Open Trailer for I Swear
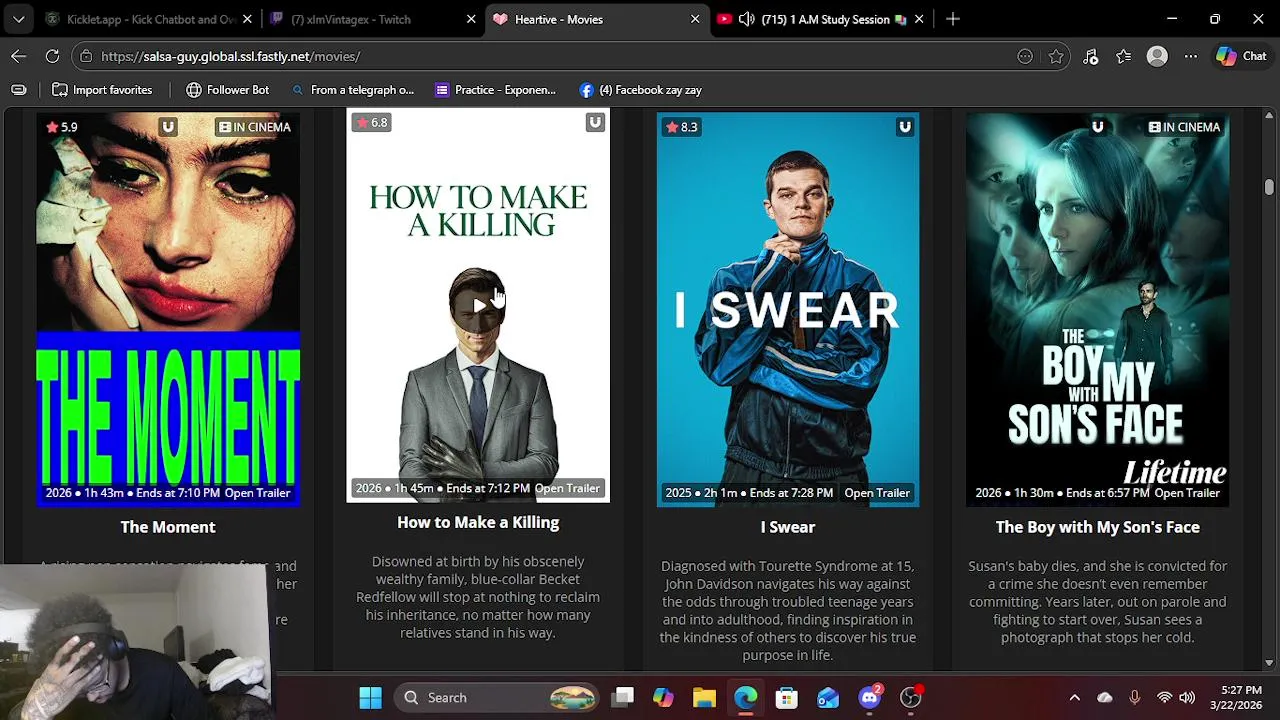The width and height of the screenshot is (1280, 720). 877,493
